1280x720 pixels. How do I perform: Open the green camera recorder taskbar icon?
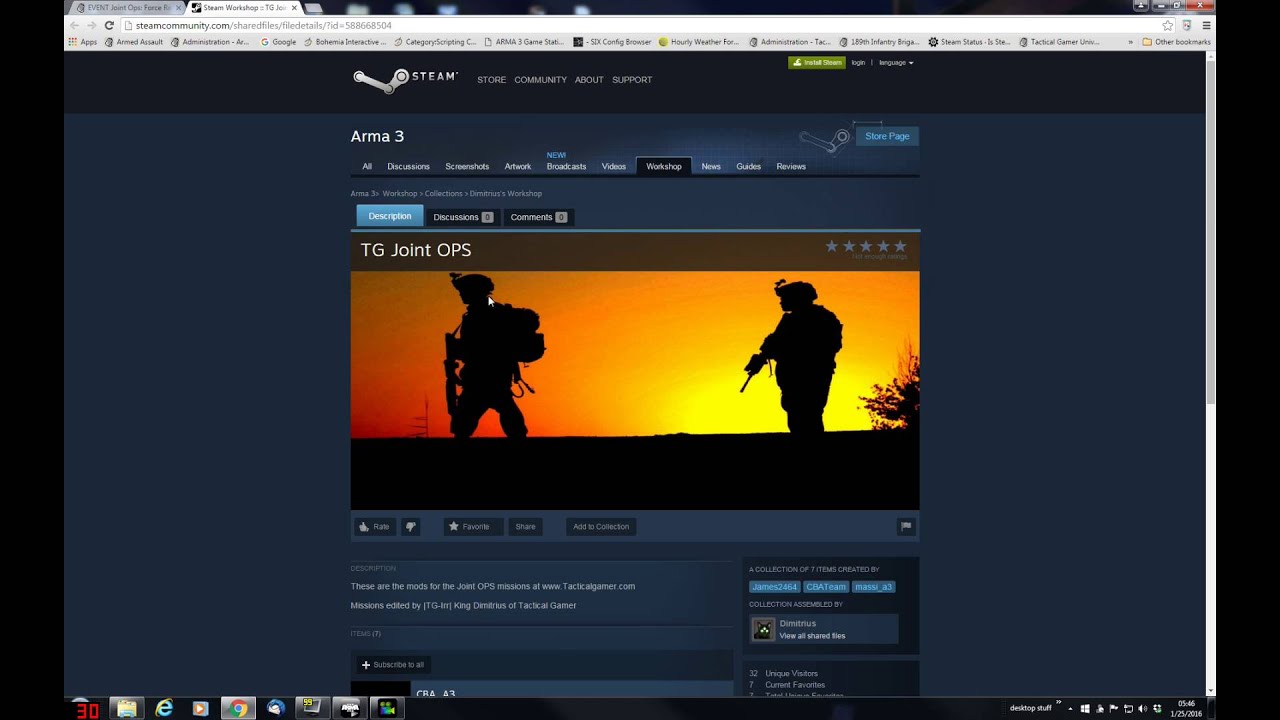click(387, 708)
